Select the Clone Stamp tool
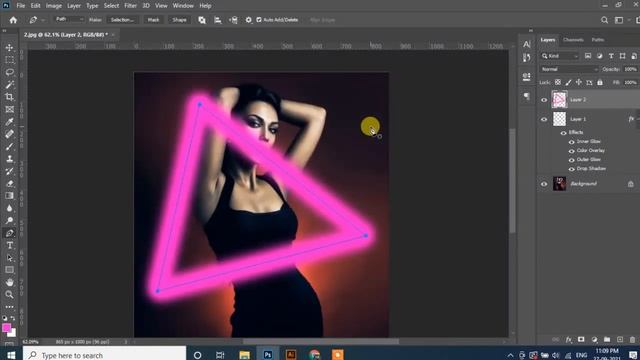This screenshot has height=360, width=640. click(x=9, y=159)
